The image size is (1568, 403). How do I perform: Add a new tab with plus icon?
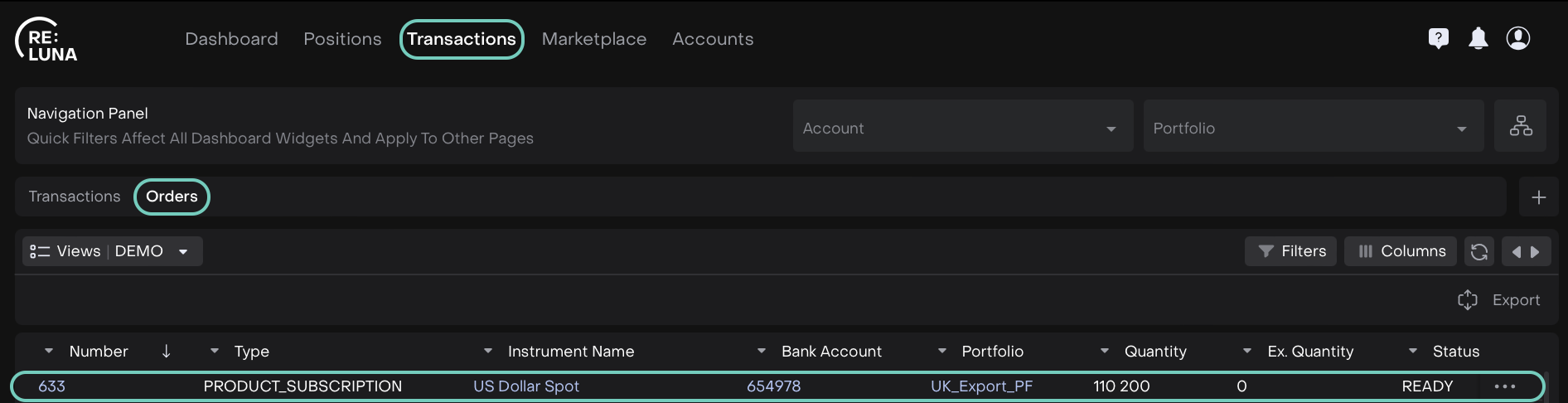click(1538, 197)
